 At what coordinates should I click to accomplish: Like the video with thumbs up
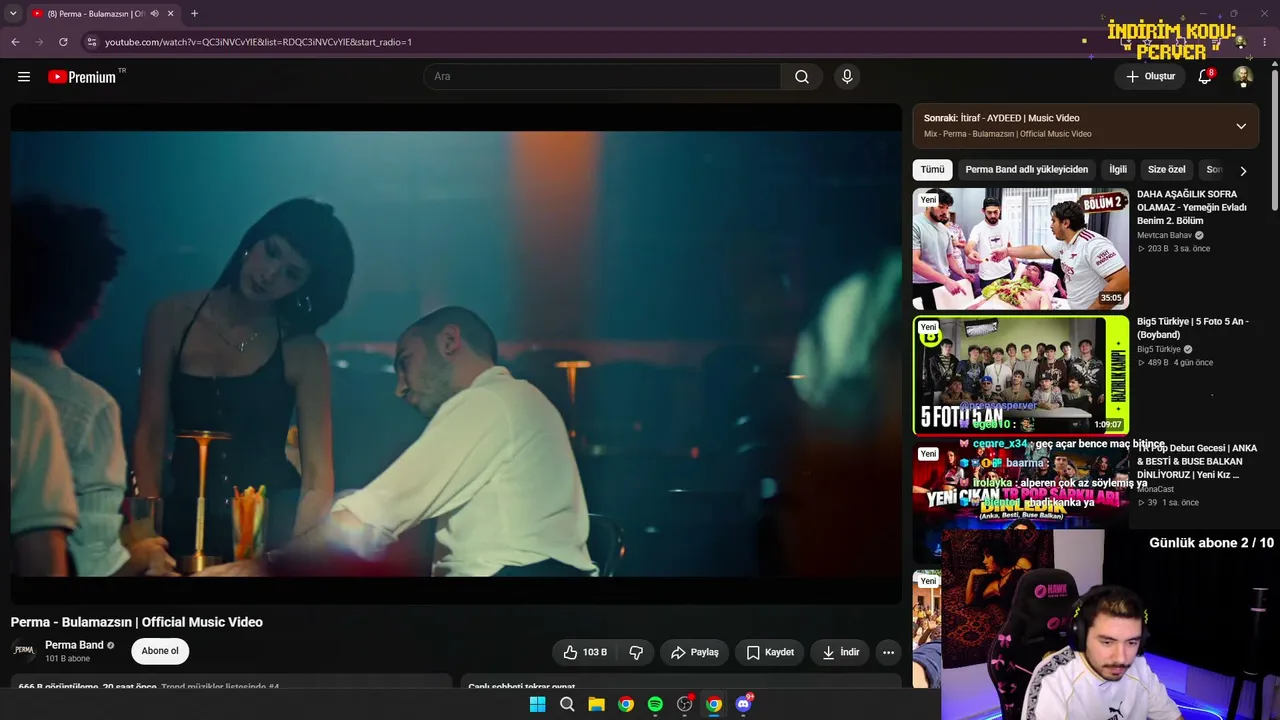click(584, 652)
